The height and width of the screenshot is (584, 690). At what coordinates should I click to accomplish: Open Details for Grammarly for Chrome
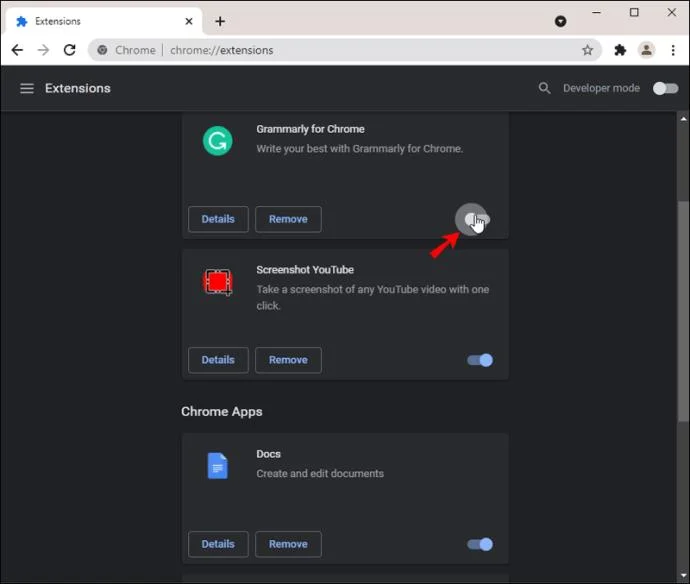coord(218,219)
